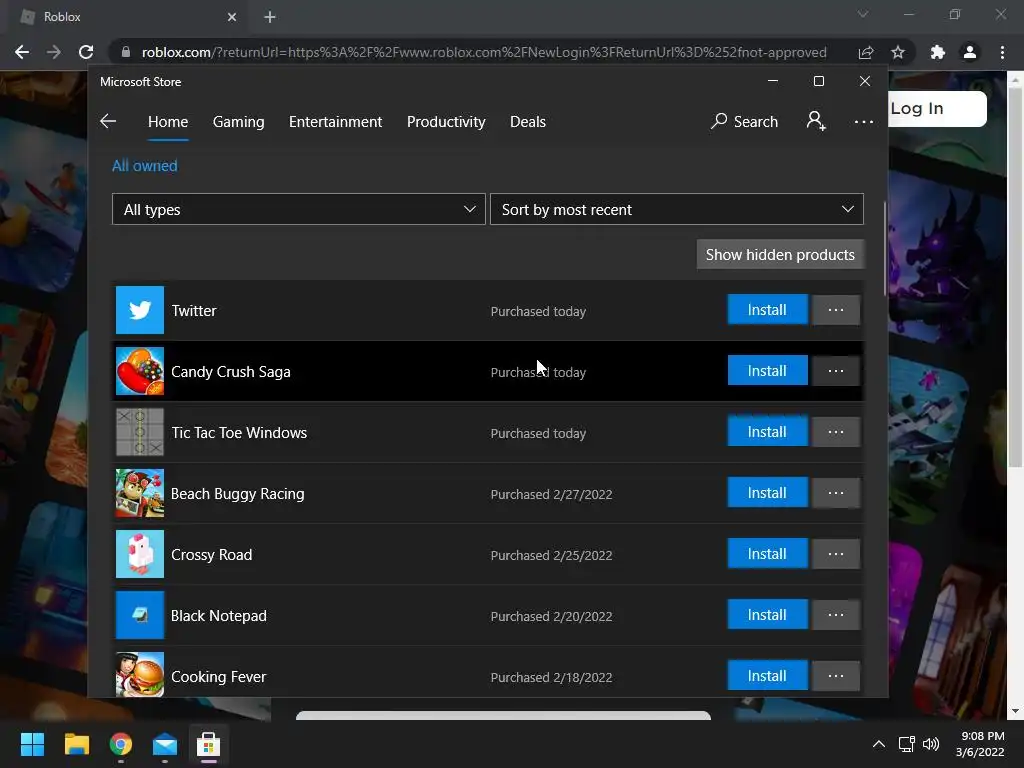1024x768 pixels.
Task: Click the Black Notepad app icon
Action: (x=140, y=615)
